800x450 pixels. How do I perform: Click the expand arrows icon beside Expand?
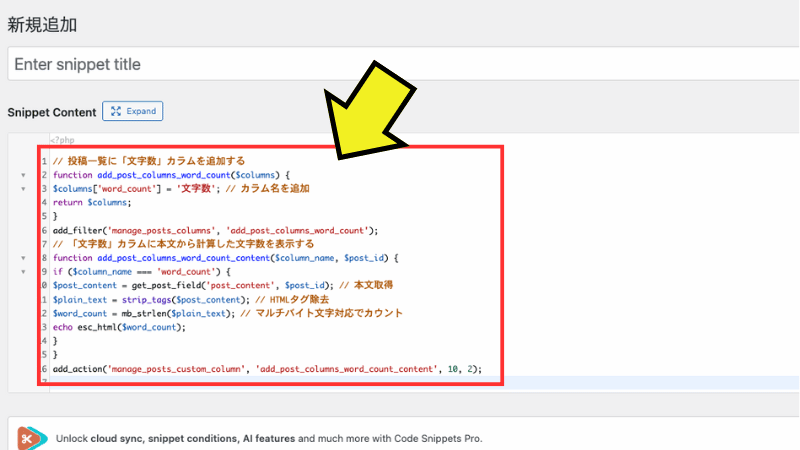click(115, 112)
